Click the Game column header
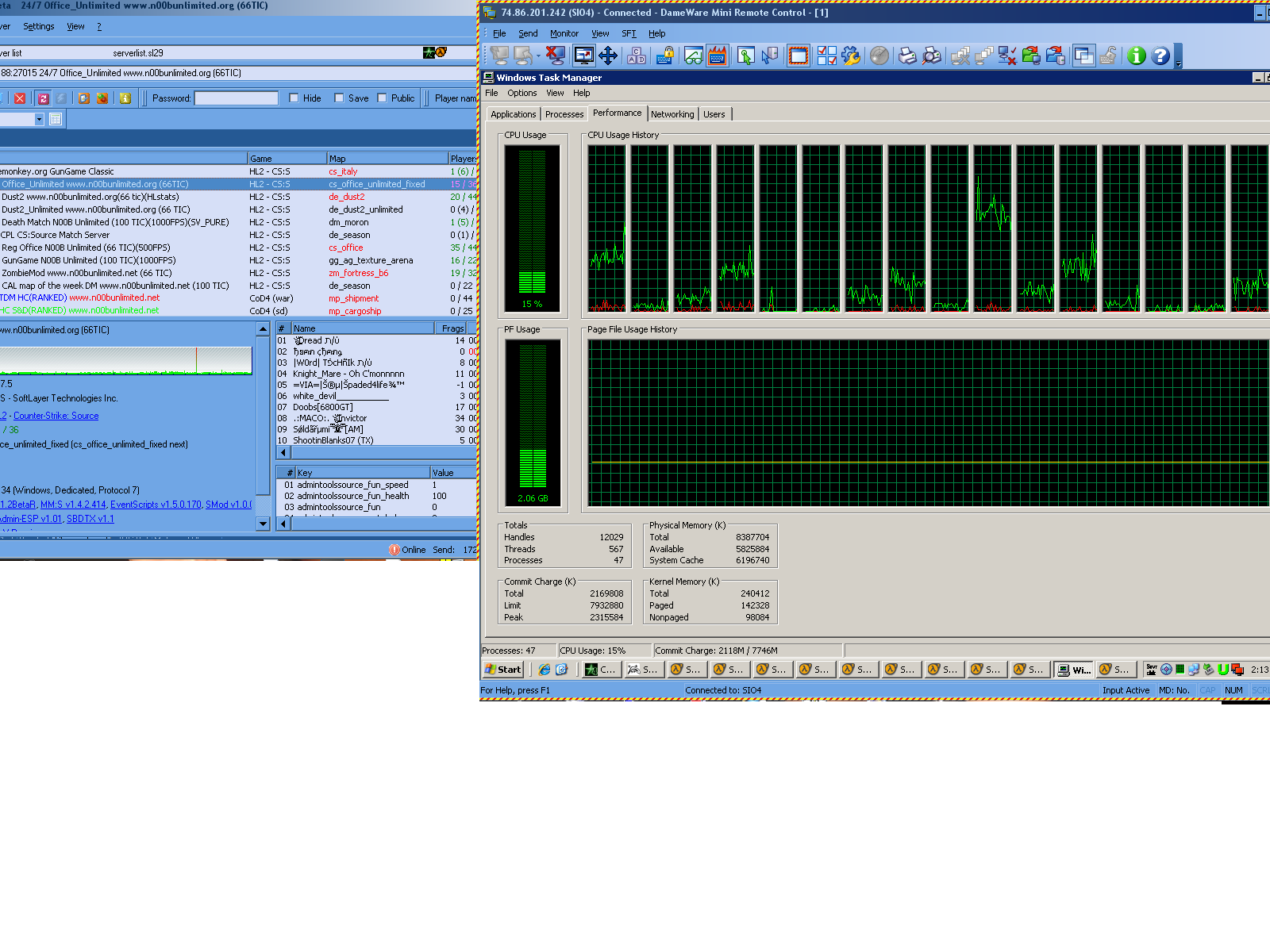The height and width of the screenshot is (952, 1270). pyautogui.click(x=287, y=159)
